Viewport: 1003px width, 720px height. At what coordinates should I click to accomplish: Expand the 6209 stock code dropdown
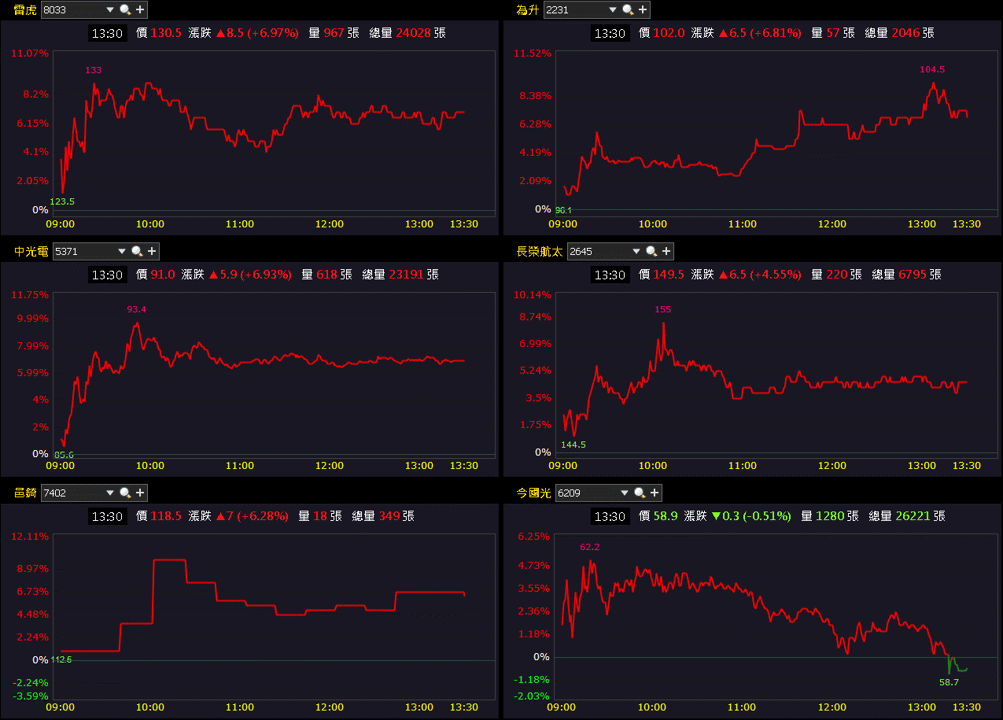pyautogui.click(x=624, y=493)
